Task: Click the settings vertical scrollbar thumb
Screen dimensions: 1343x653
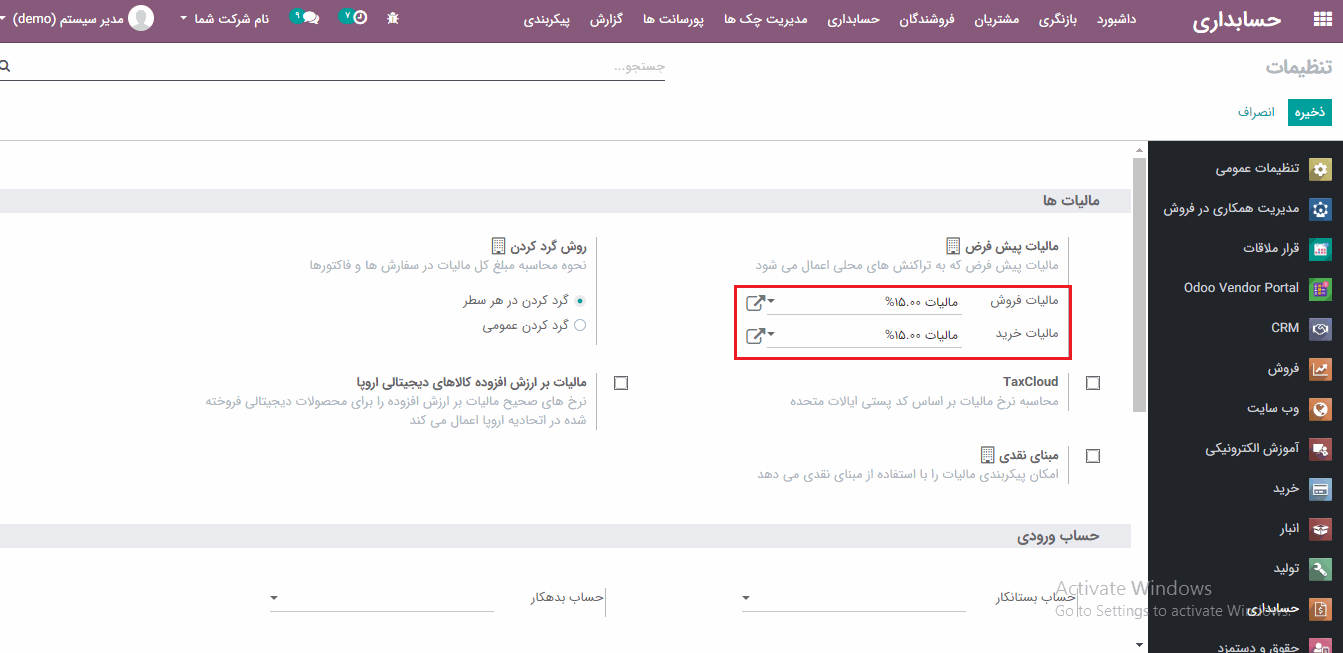Action: coord(1139,284)
